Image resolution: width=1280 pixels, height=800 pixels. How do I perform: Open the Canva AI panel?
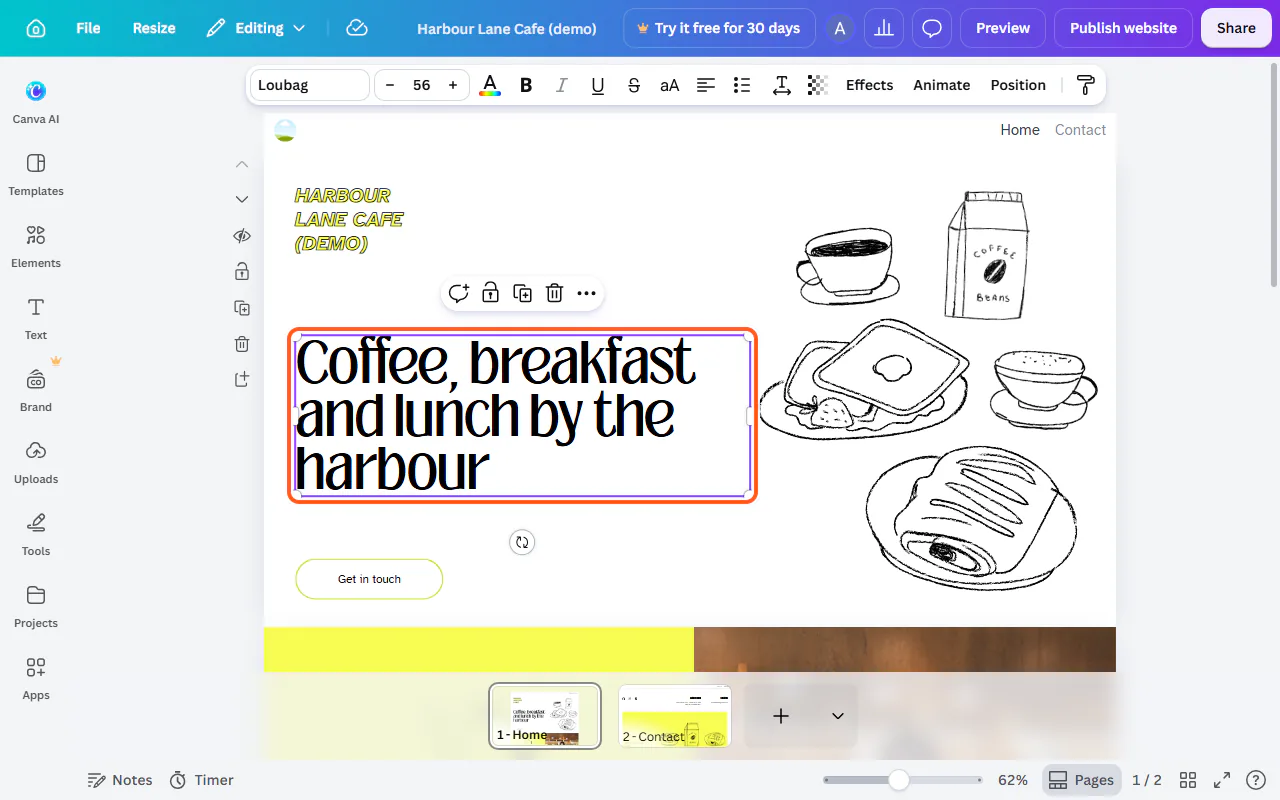[x=36, y=101]
